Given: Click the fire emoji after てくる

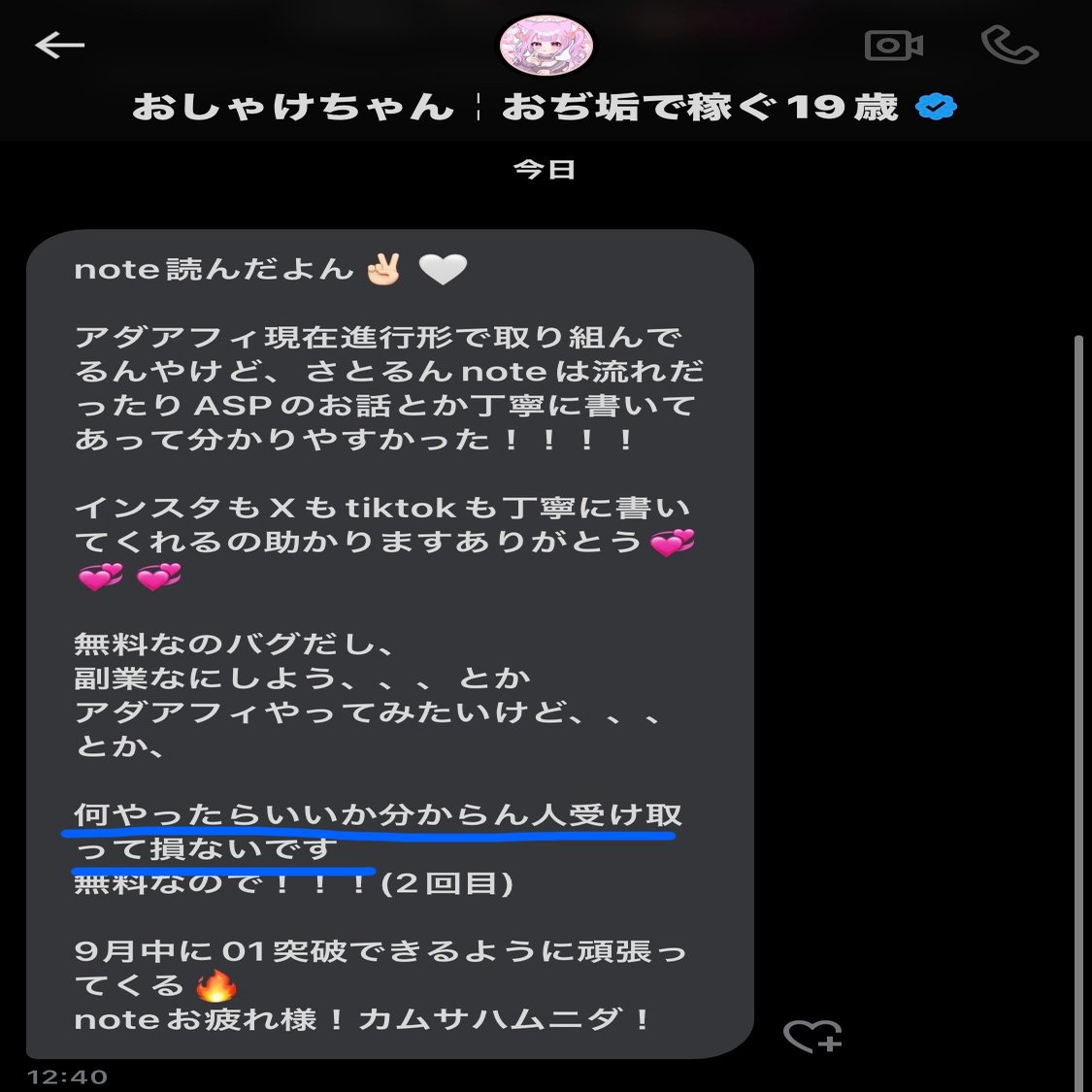Looking at the screenshot, I should pos(215,985).
